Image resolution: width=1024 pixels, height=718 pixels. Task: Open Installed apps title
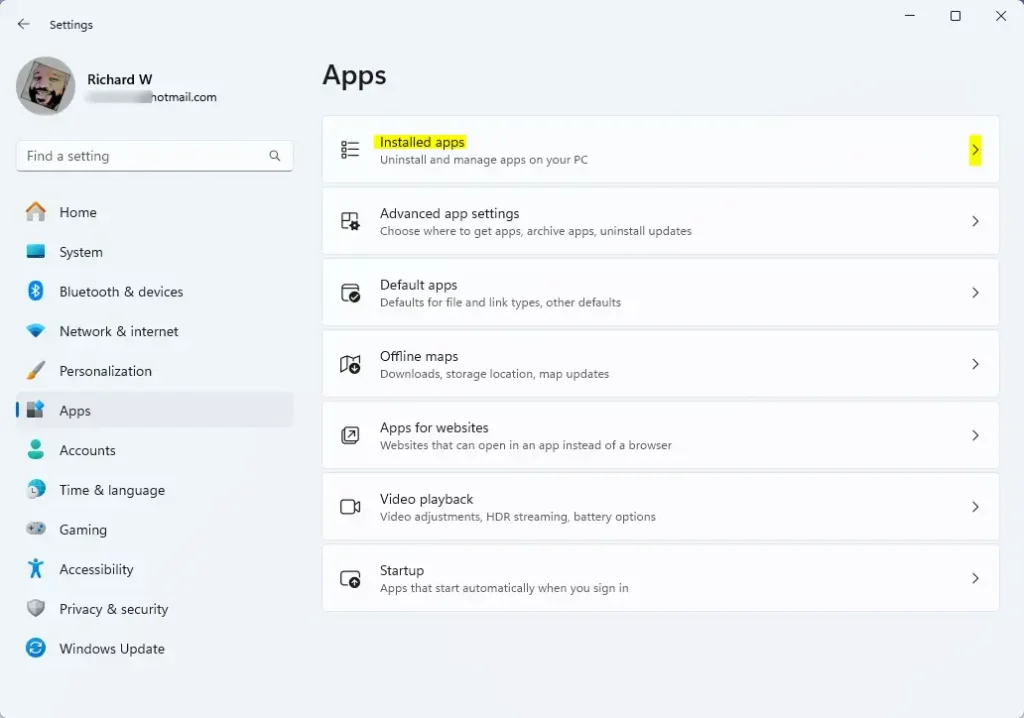(422, 142)
